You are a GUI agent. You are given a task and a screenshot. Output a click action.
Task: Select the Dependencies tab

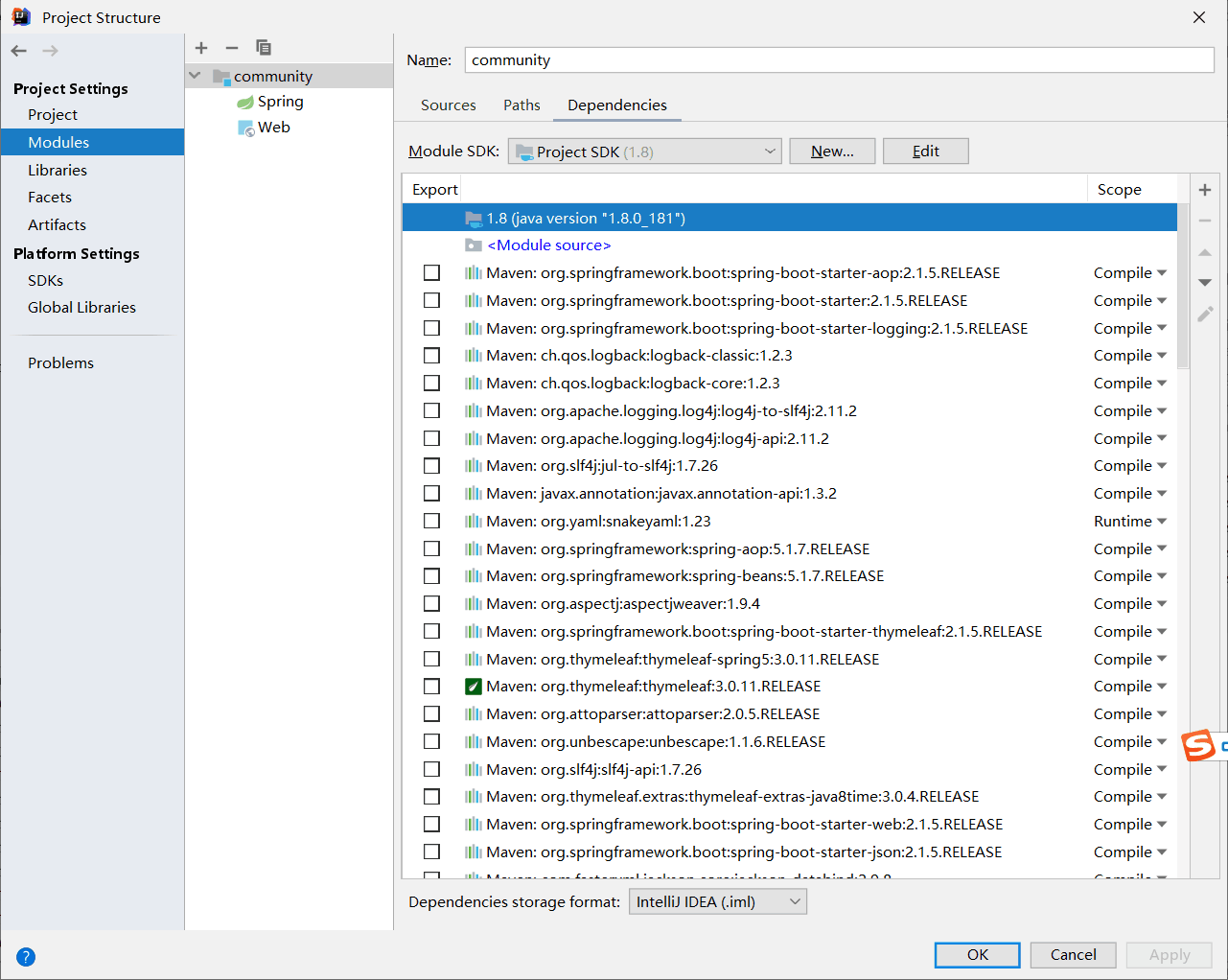pos(617,105)
